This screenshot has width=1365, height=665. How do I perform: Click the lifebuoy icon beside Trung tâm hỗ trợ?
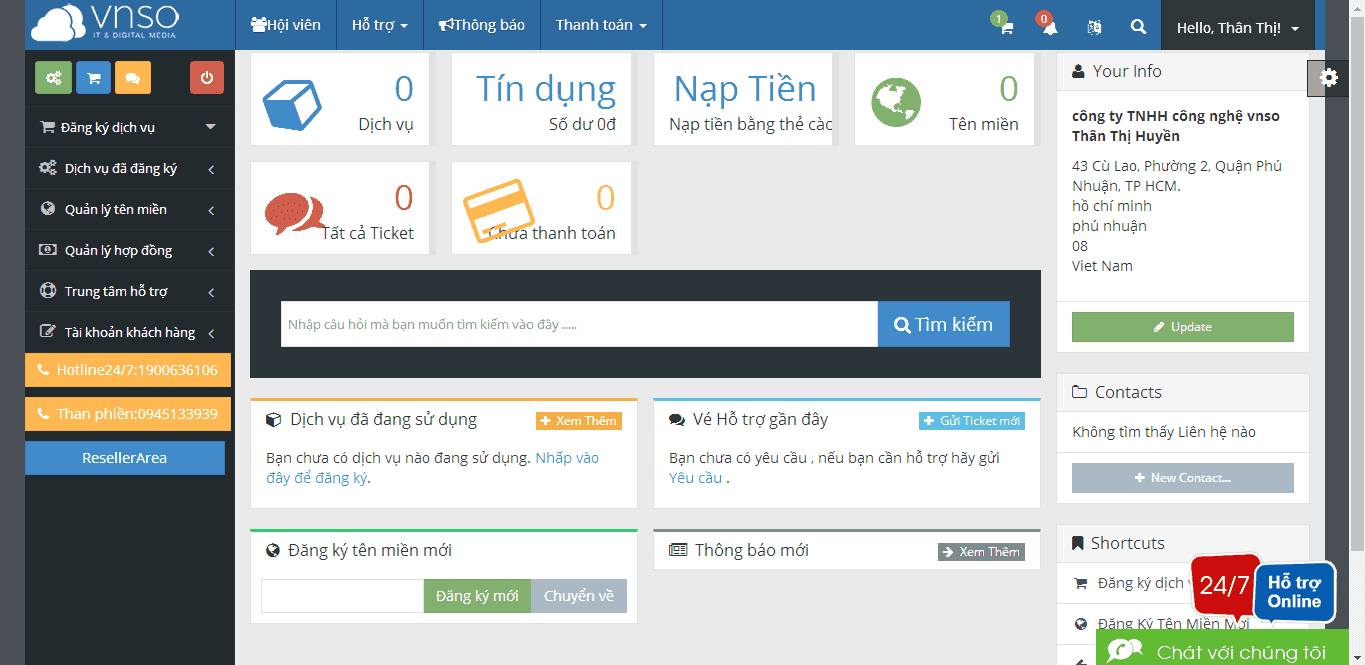click(47, 291)
